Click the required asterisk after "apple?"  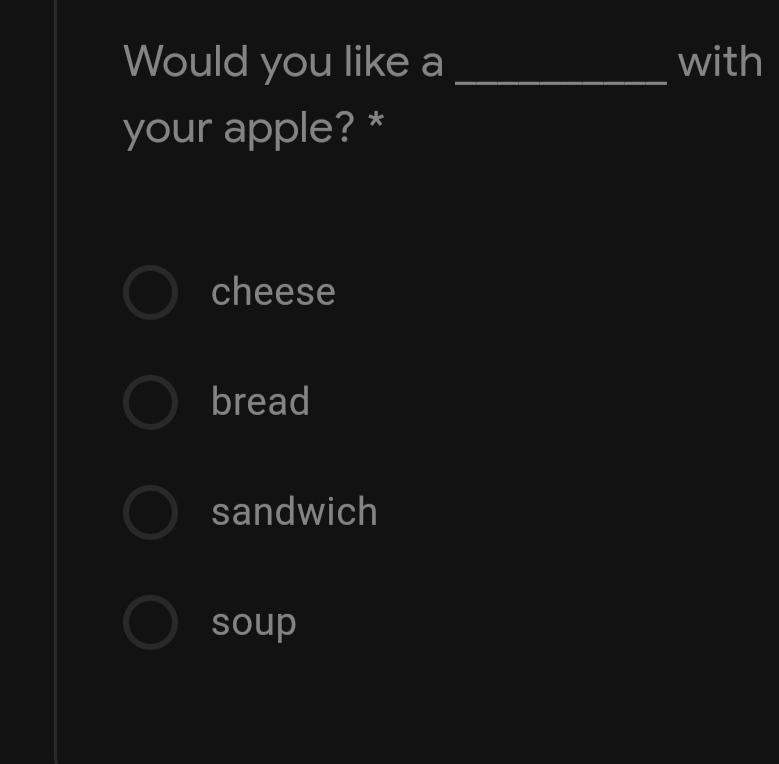[375, 124]
